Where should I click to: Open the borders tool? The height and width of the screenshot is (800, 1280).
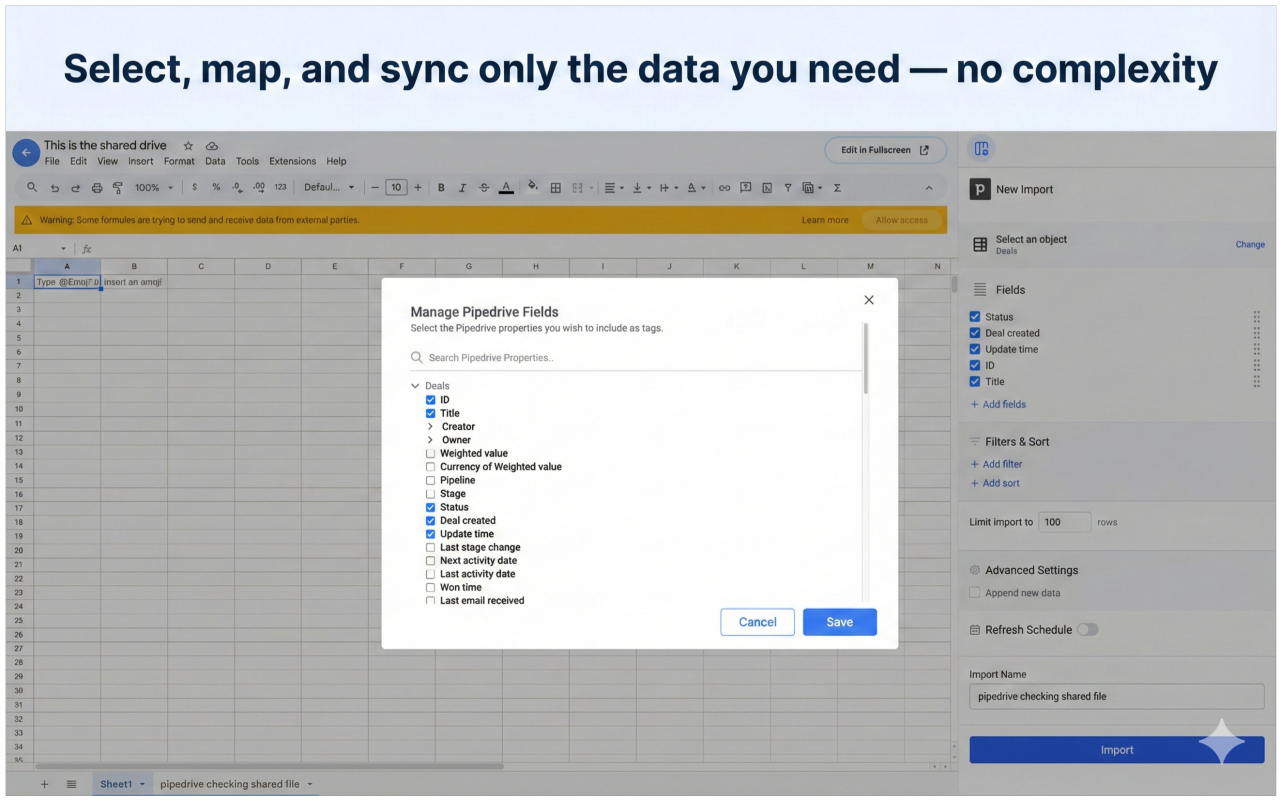point(556,188)
